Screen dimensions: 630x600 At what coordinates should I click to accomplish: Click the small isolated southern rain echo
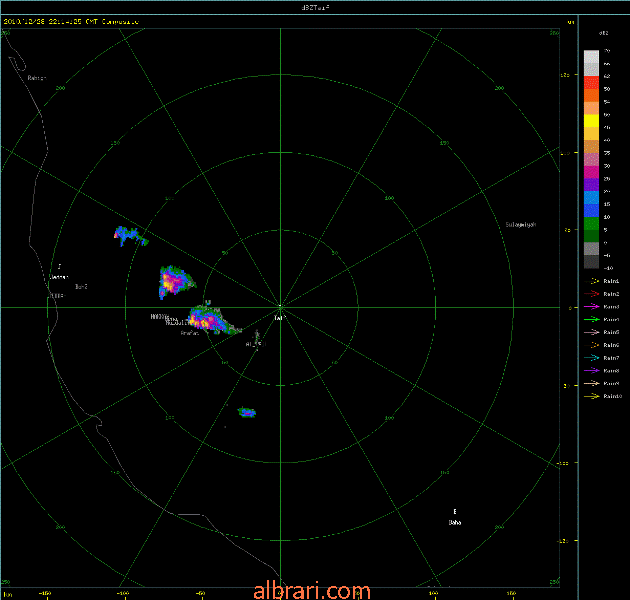pyautogui.click(x=247, y=412)
